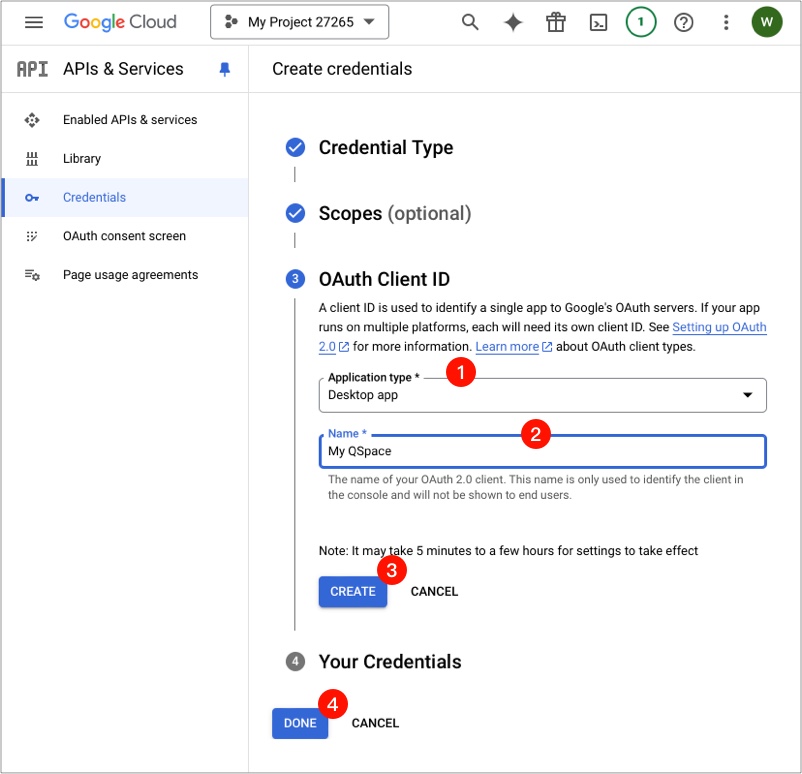Image resolution: width=802 pixels, height=774 pixels.
Task: Open the Application type dropdown
Action: 541,395
